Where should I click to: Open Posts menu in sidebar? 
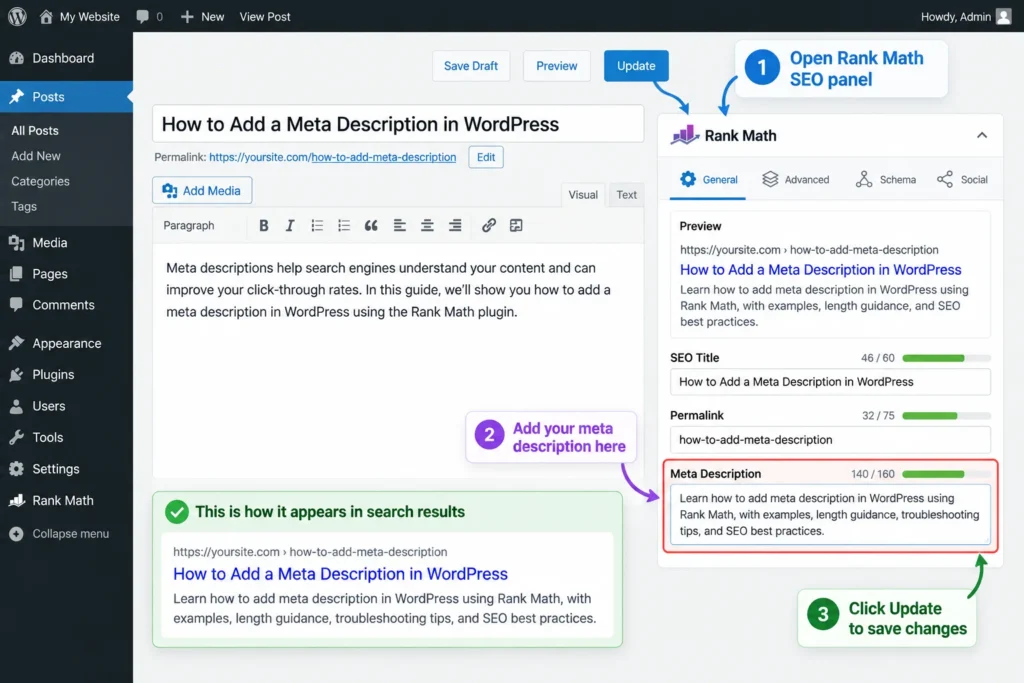(x=66, y=97)
